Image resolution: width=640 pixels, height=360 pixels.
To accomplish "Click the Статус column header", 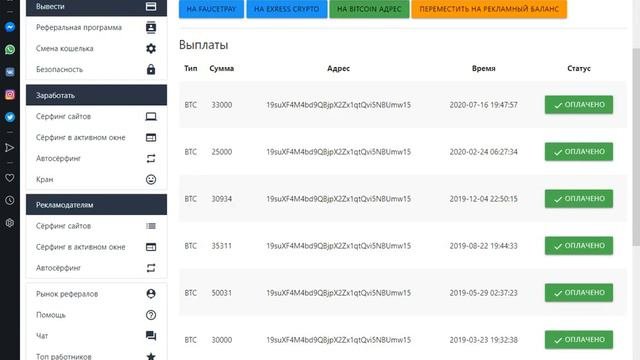I will 579,69.
